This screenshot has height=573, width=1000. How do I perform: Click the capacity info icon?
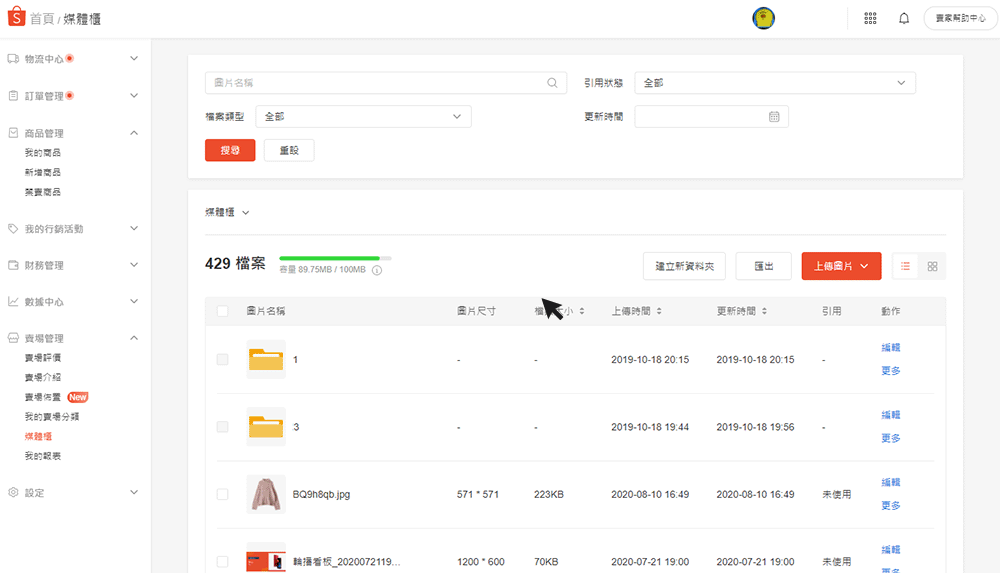(376, 270)
